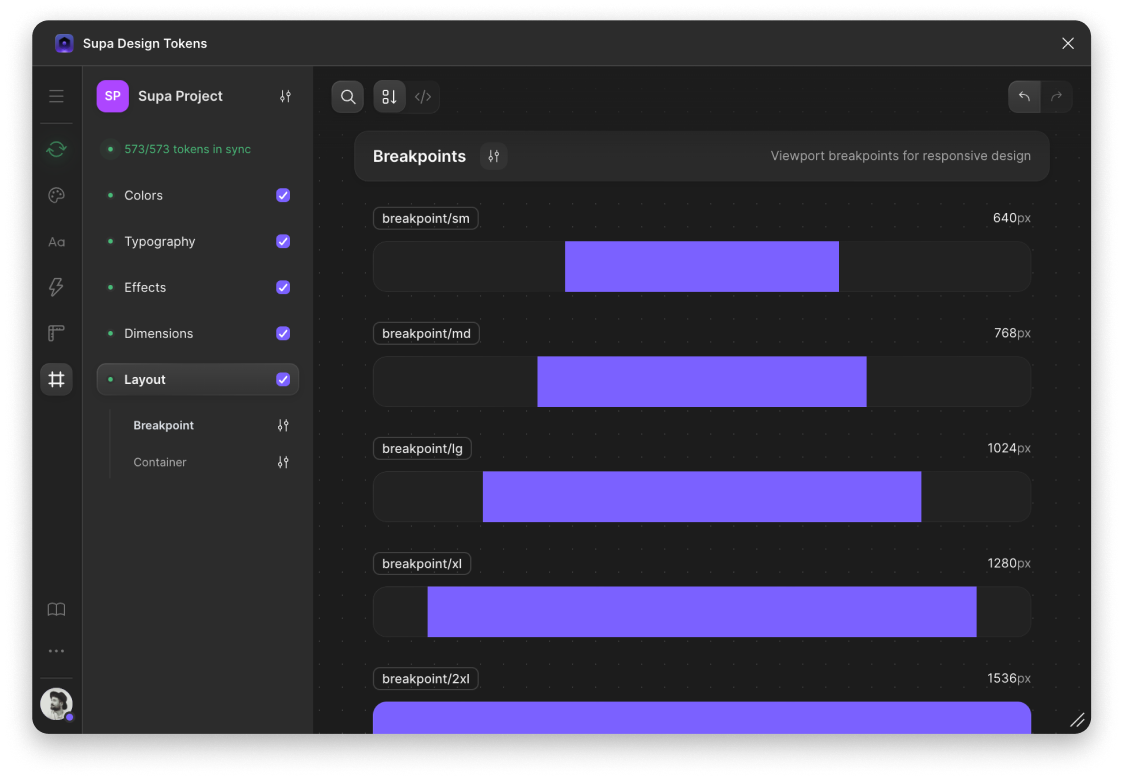Select the typography Aa sidebar icon
1123x779 pixels.
pyautogui.click(x=56, y=242)
